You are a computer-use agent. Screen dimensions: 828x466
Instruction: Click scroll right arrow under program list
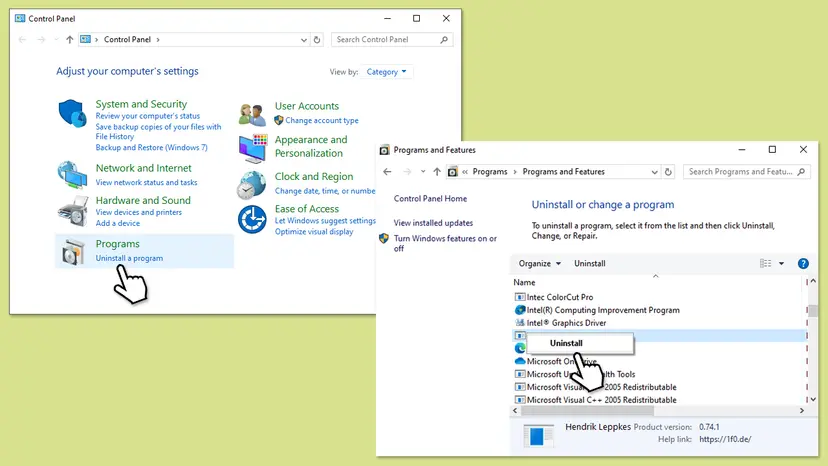point(802,411)
